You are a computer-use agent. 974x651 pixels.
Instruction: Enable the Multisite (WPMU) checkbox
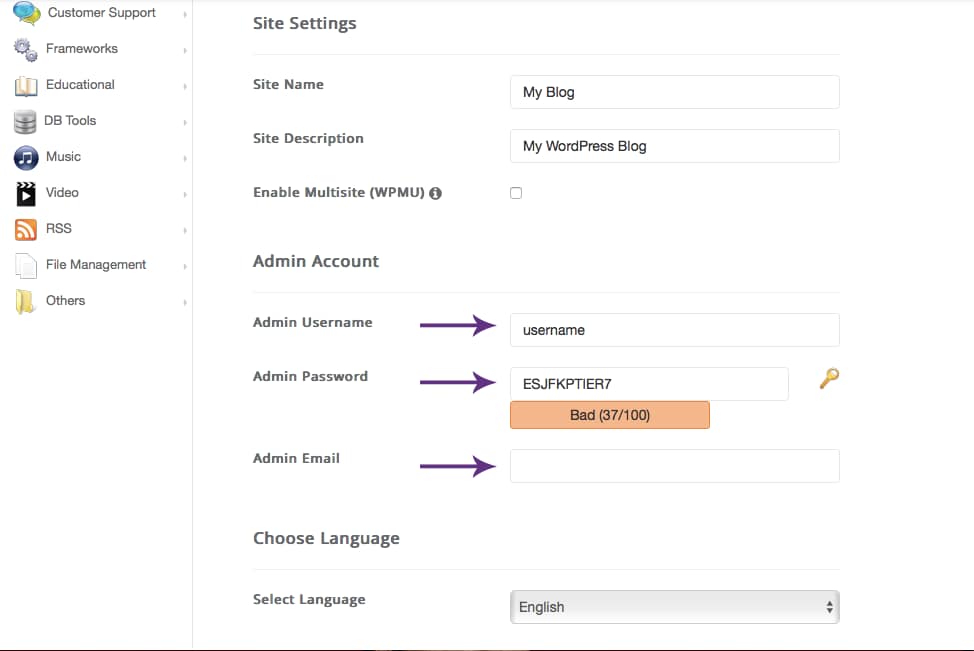coord(516,193)
